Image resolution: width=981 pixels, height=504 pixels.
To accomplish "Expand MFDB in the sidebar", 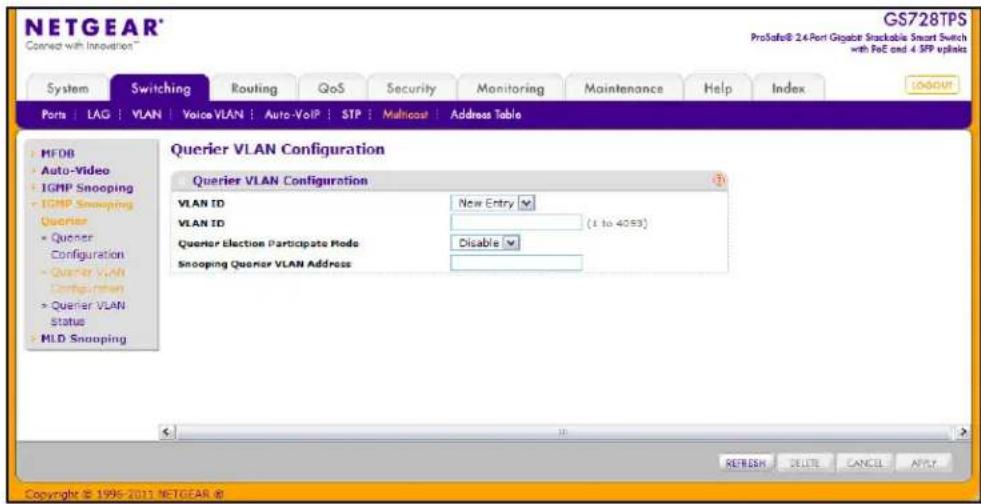I will pyautogui.click(x=56, y=154).
